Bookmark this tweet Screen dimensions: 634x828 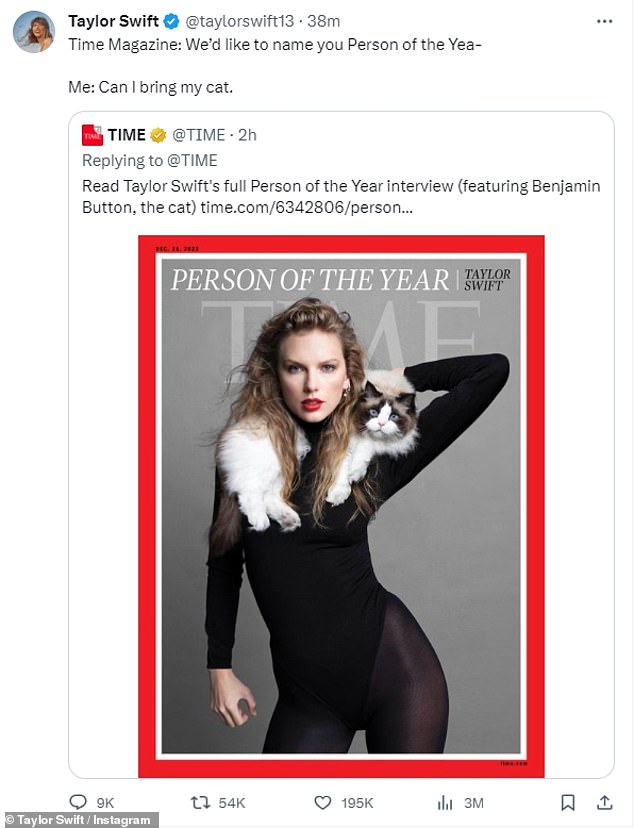click(x=567, y=802)
